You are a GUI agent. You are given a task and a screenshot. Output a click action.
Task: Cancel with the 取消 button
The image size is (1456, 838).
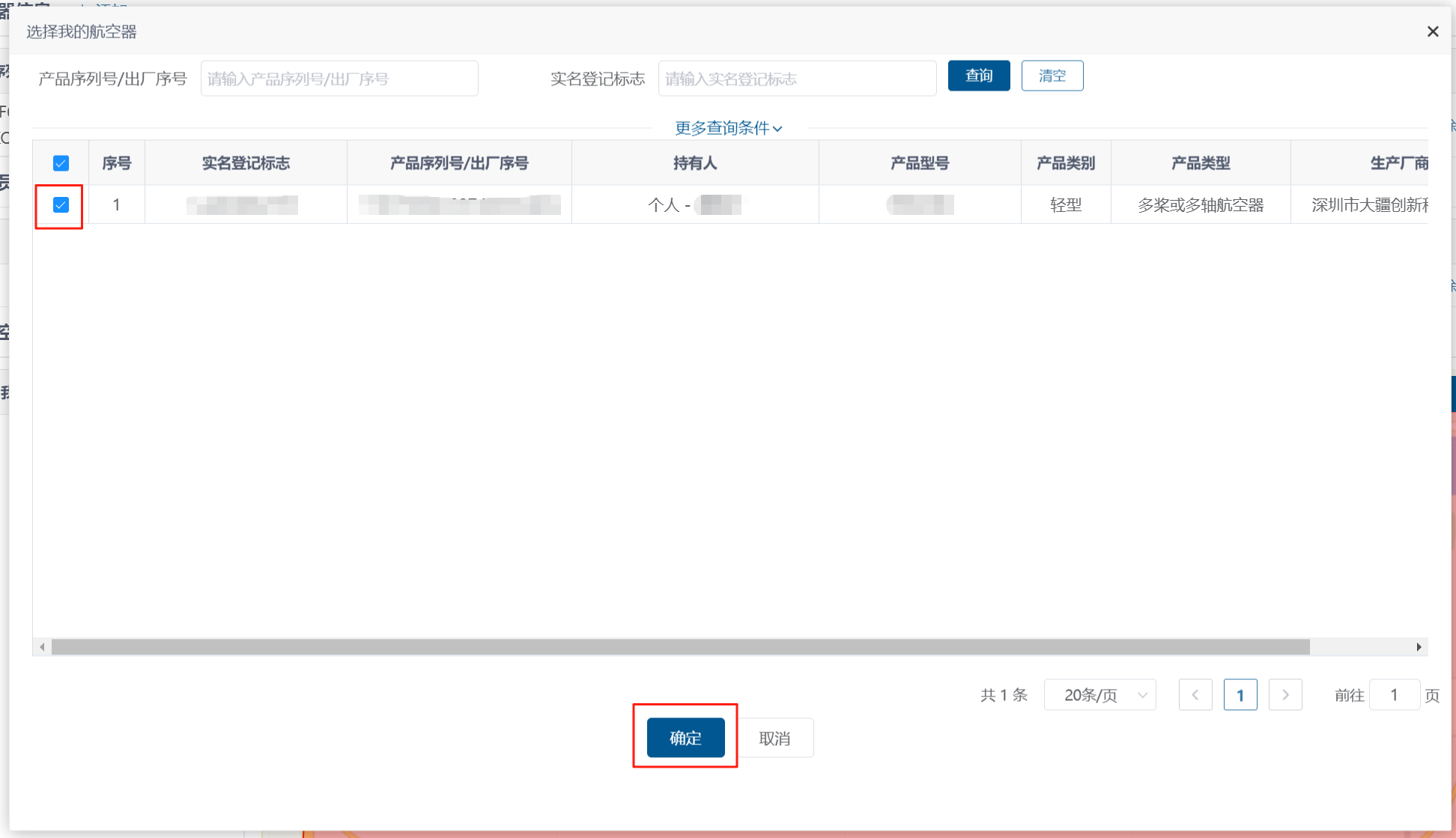click(774, 738)
